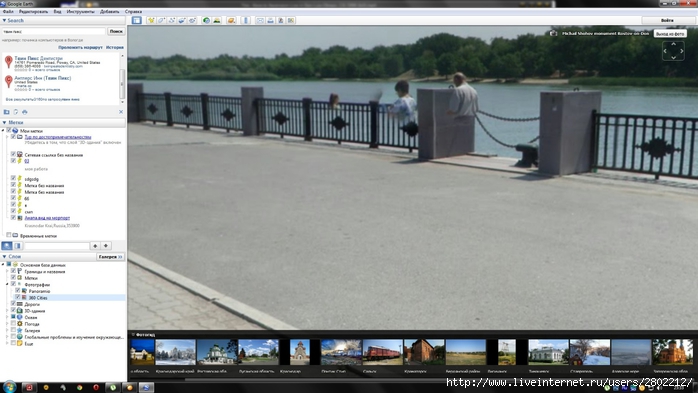The image size is (698, 393).
Task: Open the Инструменты menu
Action: coord(80,12)
